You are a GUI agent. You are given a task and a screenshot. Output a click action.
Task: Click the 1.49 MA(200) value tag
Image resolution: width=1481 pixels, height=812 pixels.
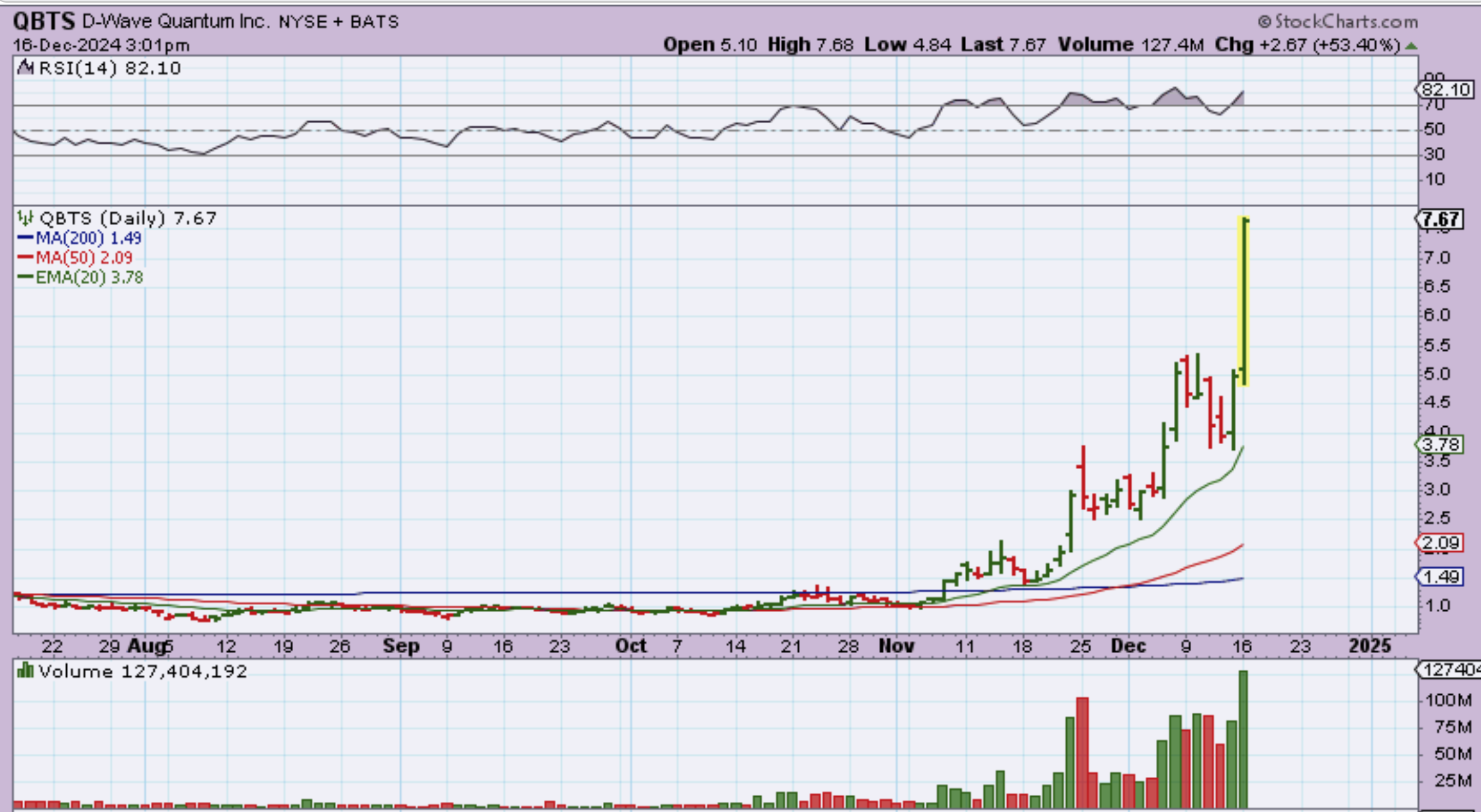1439,577
